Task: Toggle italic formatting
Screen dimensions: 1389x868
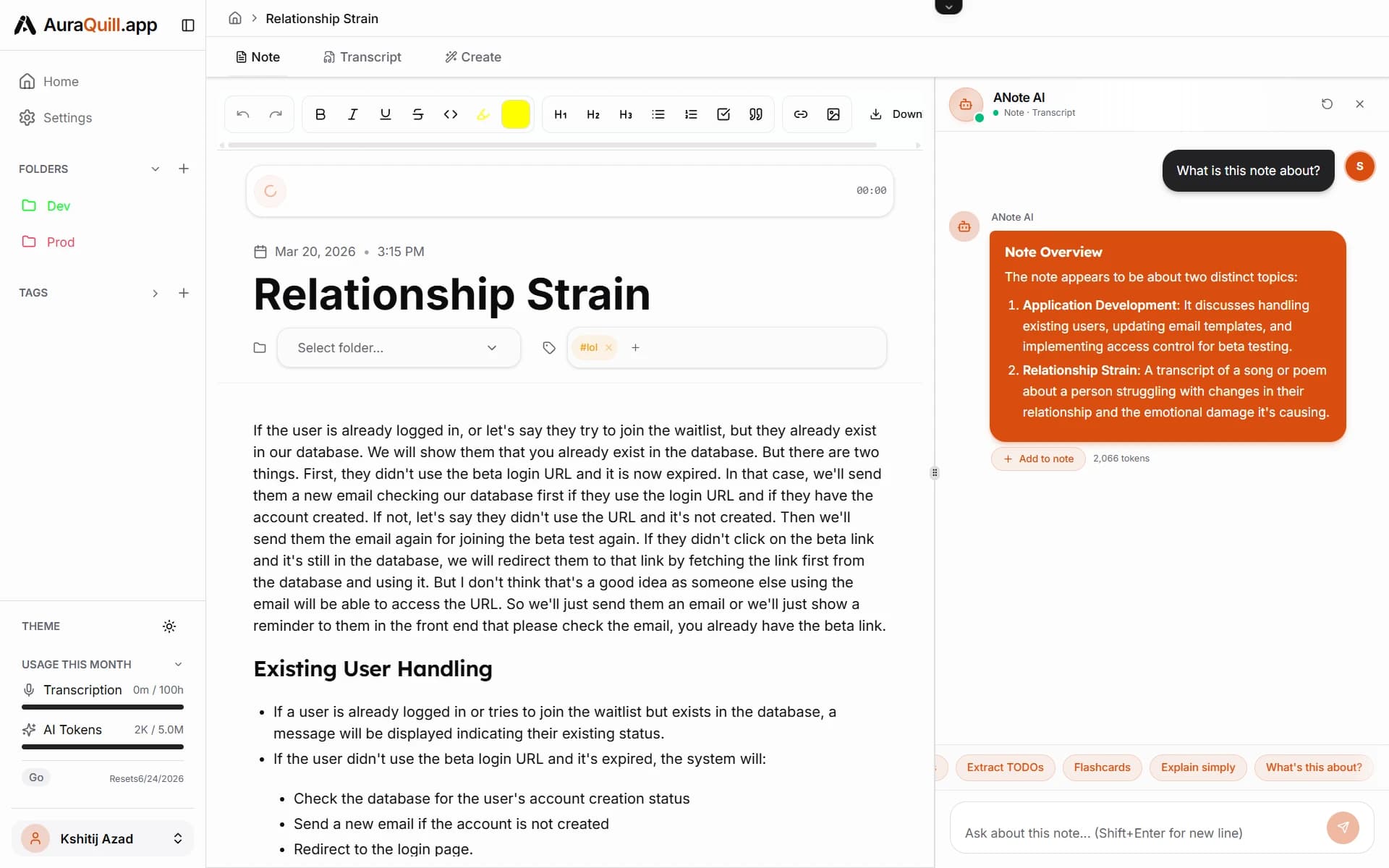Action: [353, 114]
